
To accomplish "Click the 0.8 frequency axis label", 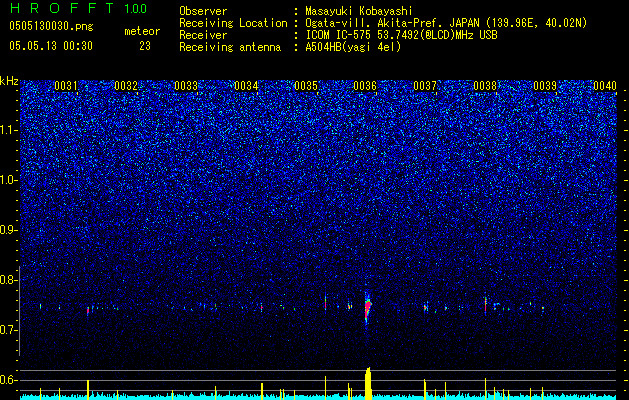I will click(x=9, y=280).
